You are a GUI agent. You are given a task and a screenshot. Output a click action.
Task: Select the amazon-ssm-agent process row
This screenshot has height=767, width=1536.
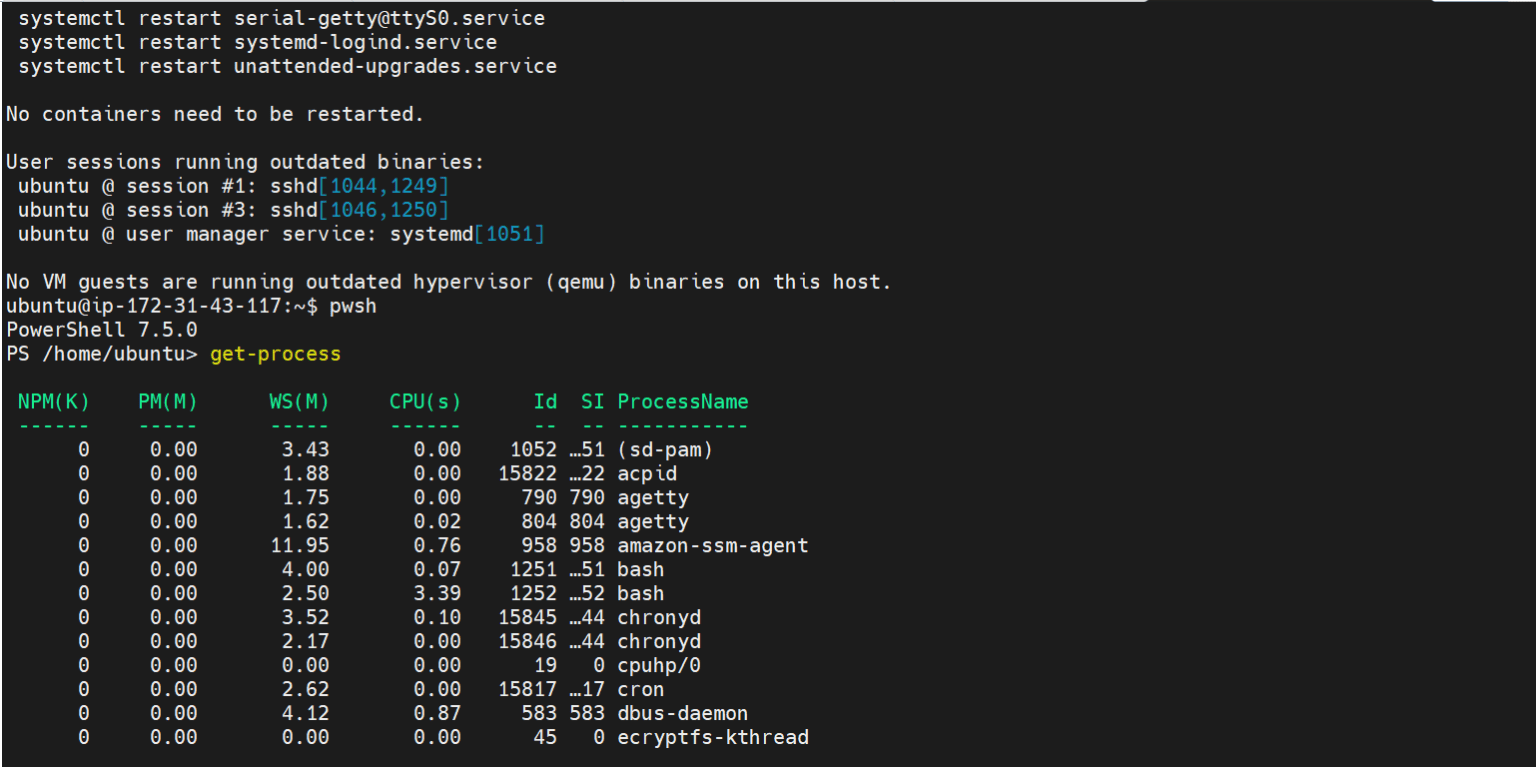712,545
